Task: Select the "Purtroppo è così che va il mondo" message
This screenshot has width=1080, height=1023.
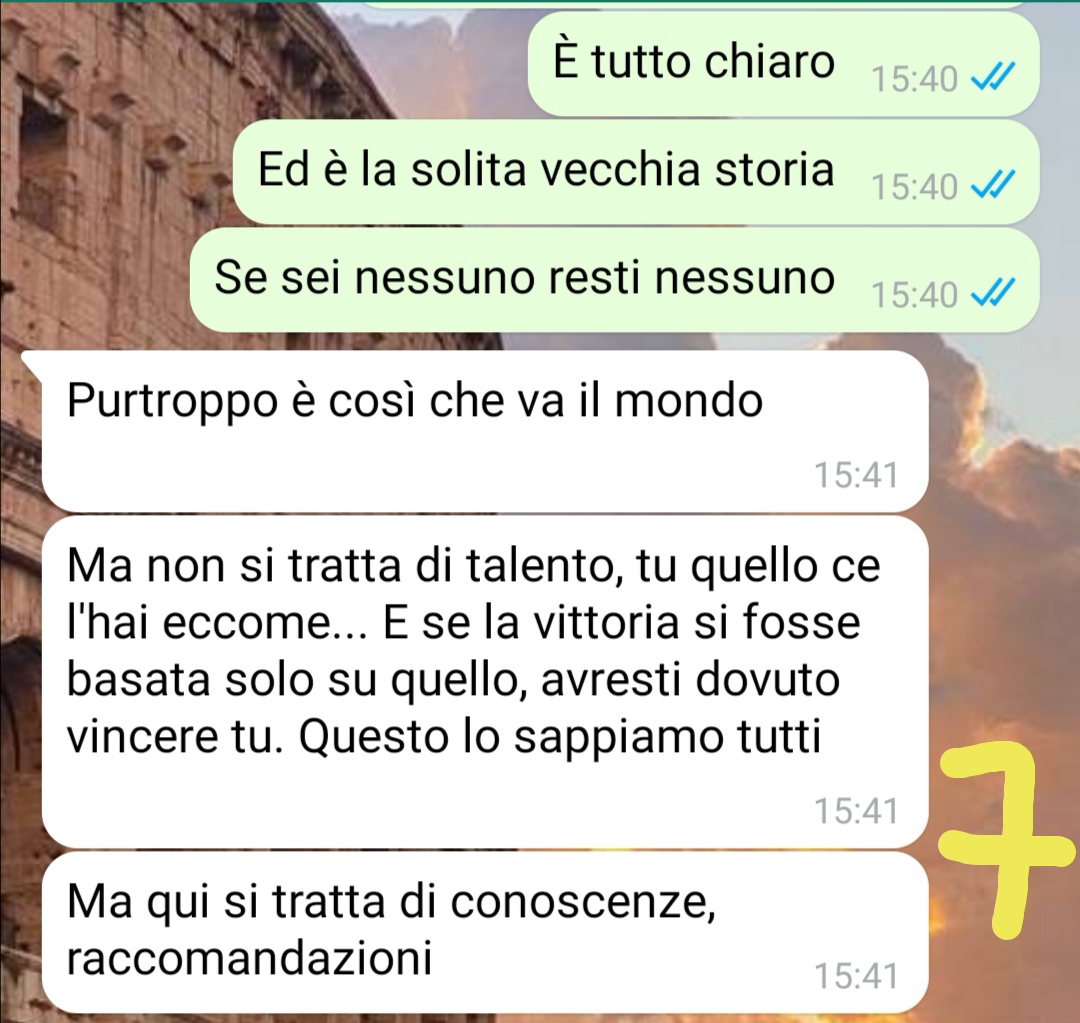Action: (485, 431)
